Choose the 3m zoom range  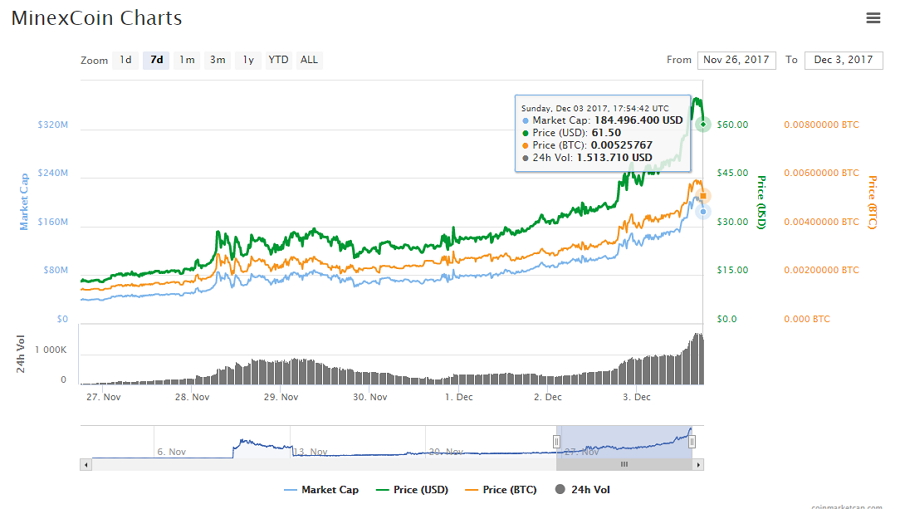218,60
